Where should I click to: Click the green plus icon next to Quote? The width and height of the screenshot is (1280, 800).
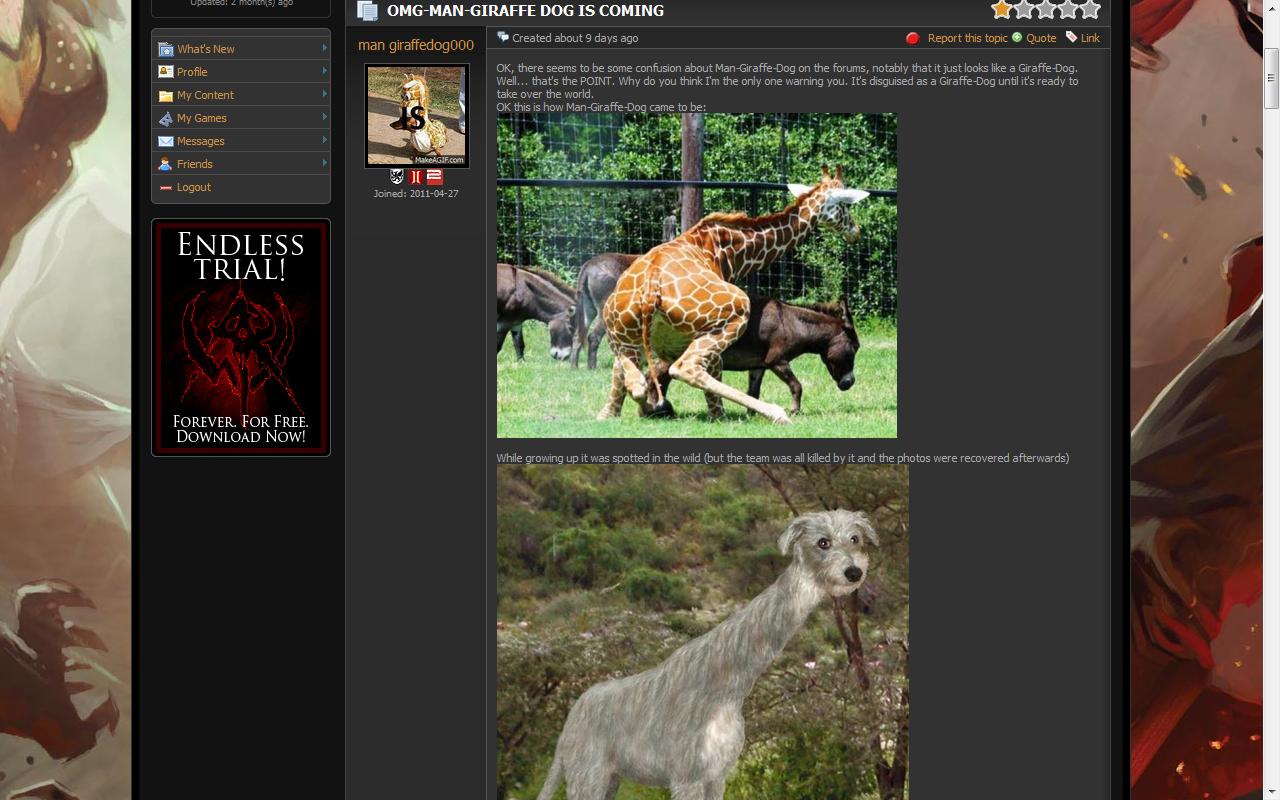point(1019,38)
